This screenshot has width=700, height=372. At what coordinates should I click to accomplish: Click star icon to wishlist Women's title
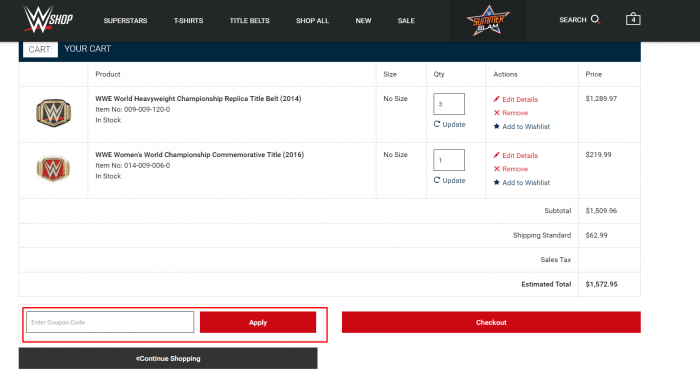tap(496, 182)
